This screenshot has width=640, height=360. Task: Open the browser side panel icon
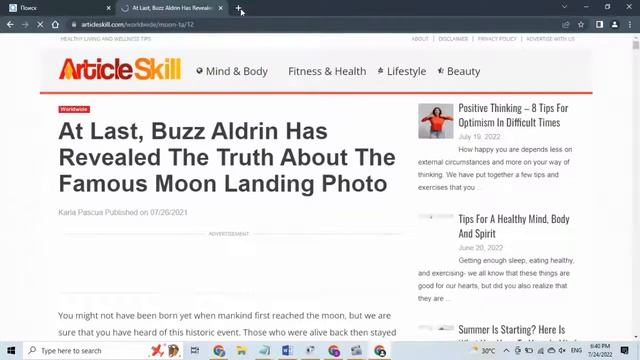coord(599,24)
